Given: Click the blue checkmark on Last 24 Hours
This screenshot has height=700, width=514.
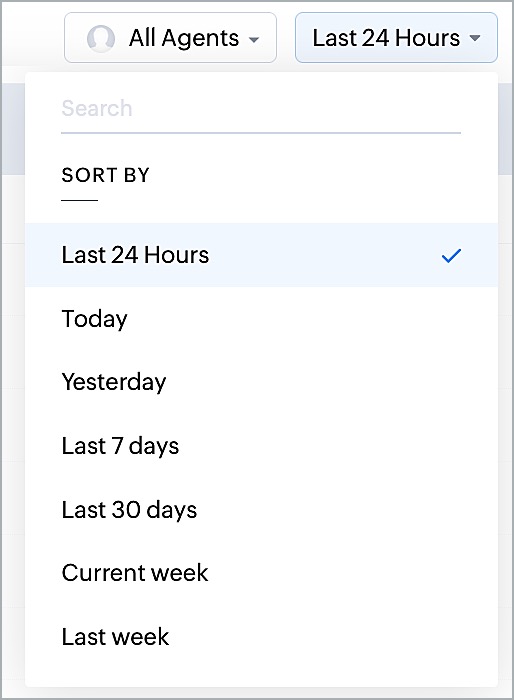Looking at the screenshot, I should [451, 255].
